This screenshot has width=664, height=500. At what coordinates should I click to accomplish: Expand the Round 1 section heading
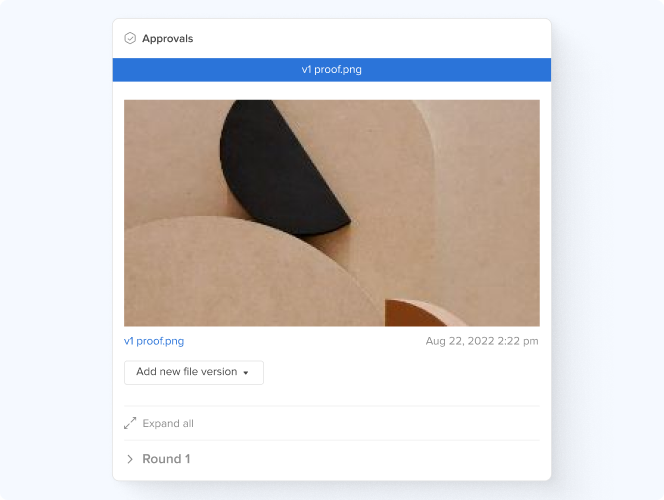click(x=166, y=459)
